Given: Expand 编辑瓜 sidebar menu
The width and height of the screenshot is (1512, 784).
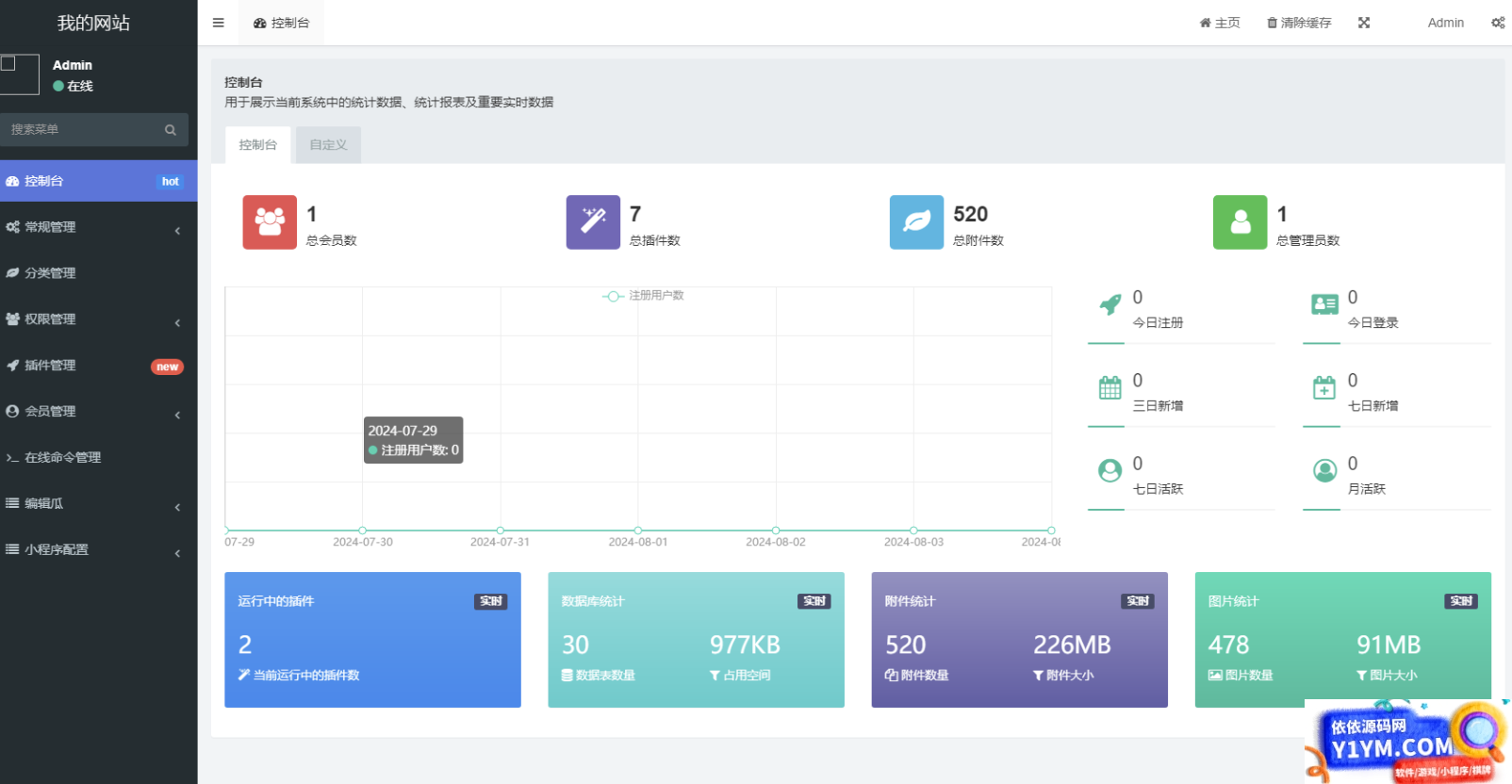Looking at the screenshot, I should tap(98, 504).
